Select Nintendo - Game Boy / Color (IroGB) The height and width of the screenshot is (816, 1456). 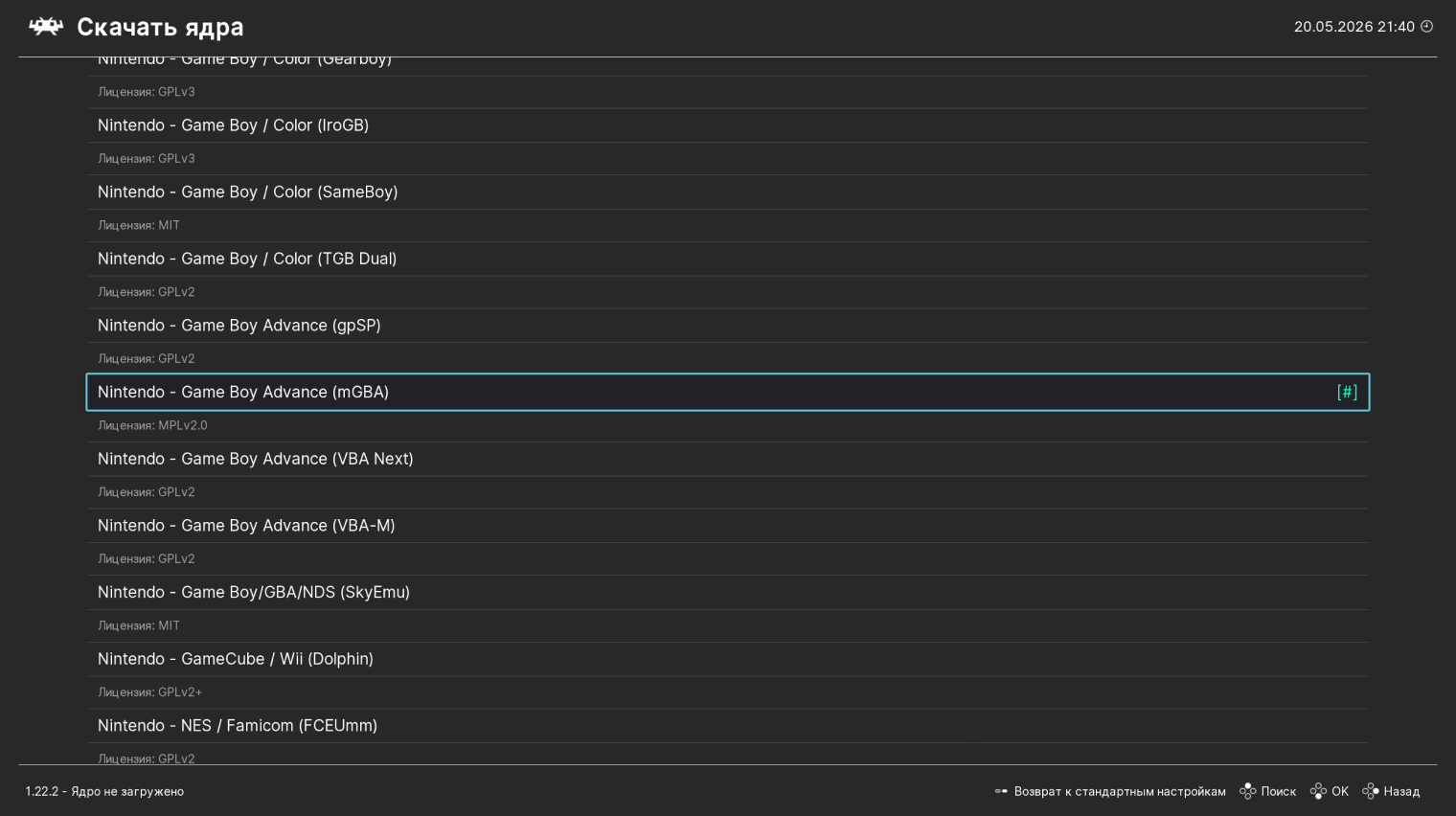(728, 125)
